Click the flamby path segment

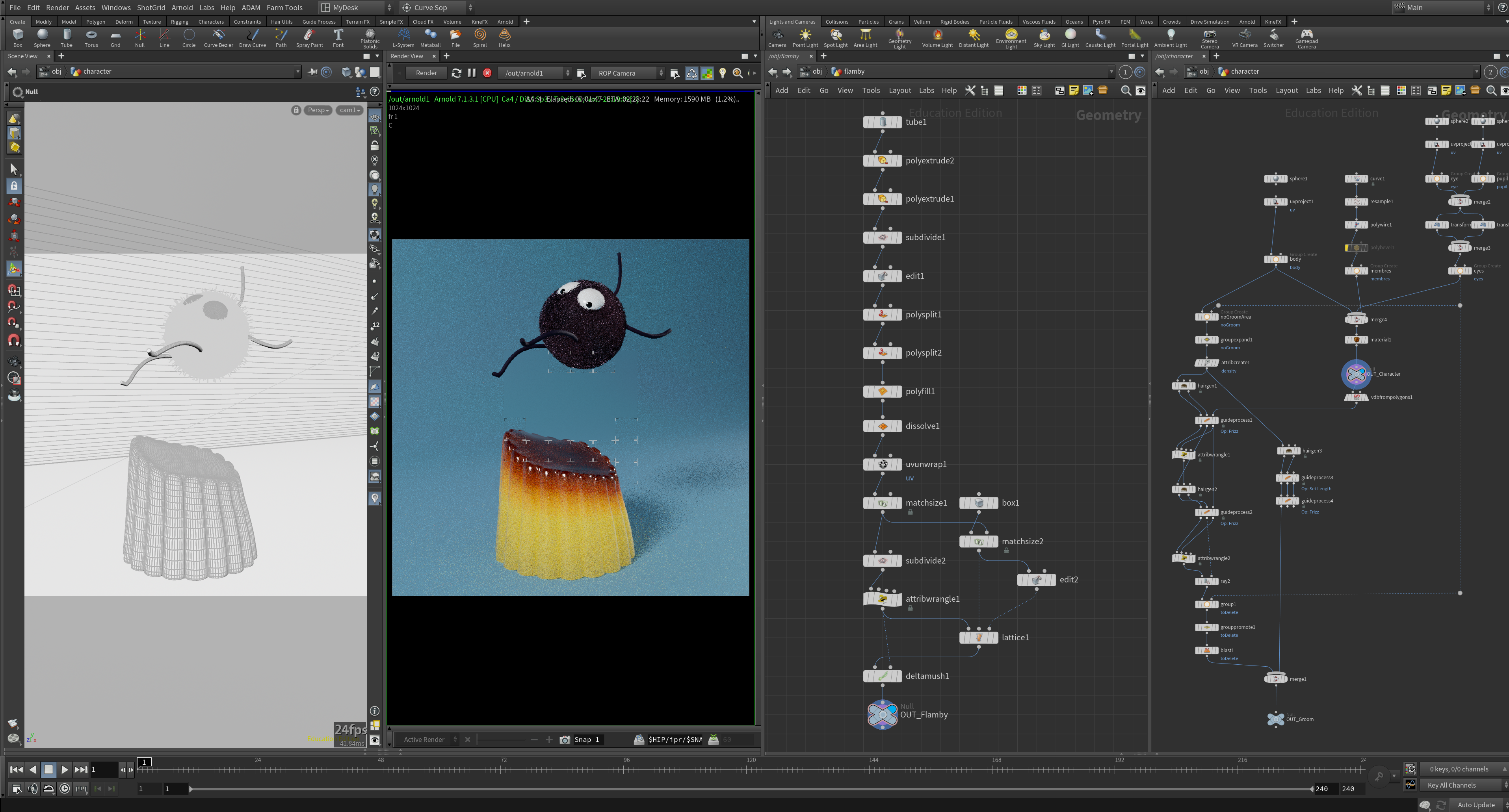pyautogui.click(x=847, y=71)
